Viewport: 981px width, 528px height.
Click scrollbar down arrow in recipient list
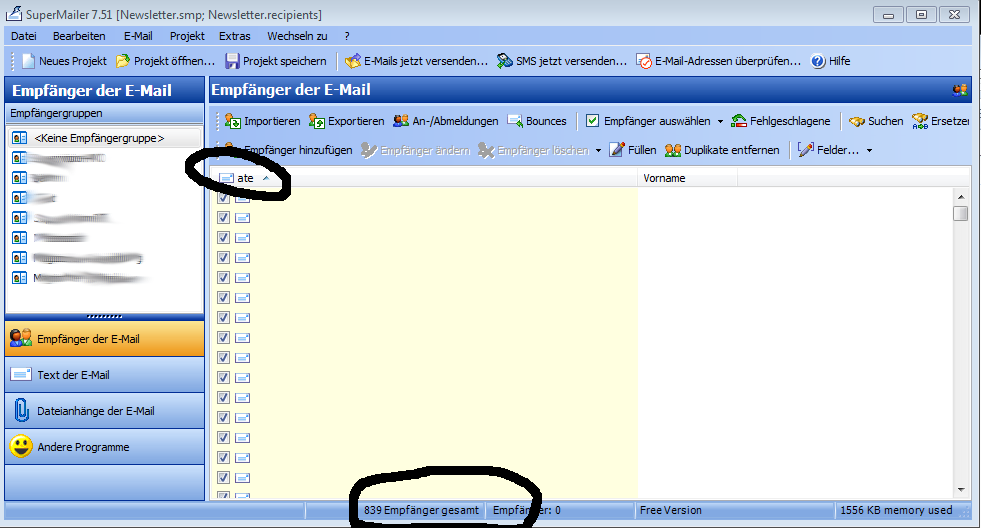click(x=961, y=490)
